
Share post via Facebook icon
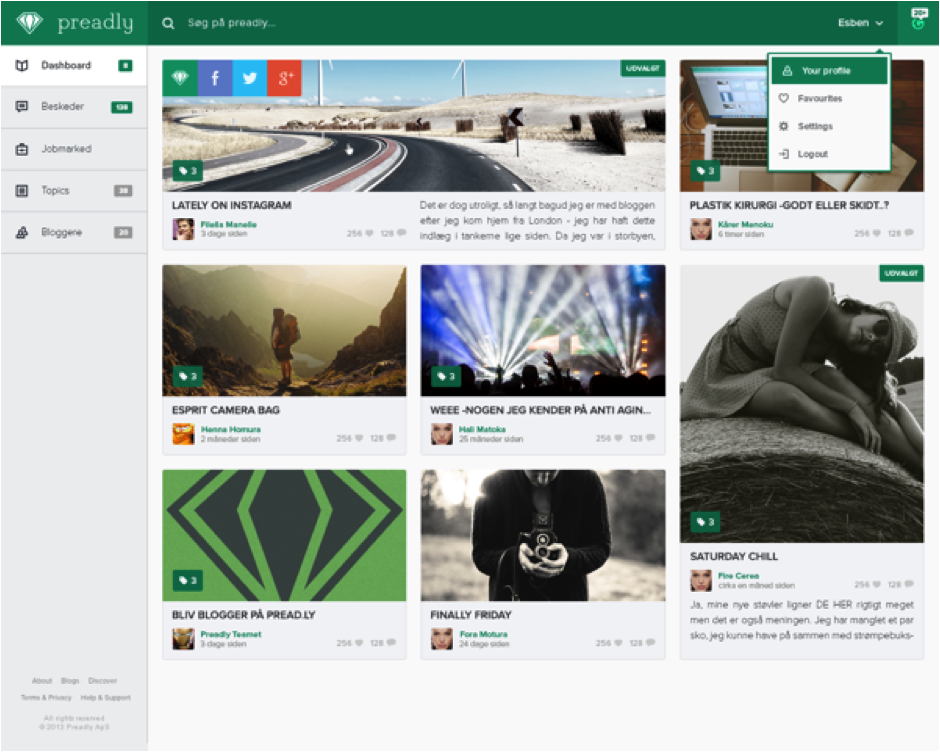214,78
